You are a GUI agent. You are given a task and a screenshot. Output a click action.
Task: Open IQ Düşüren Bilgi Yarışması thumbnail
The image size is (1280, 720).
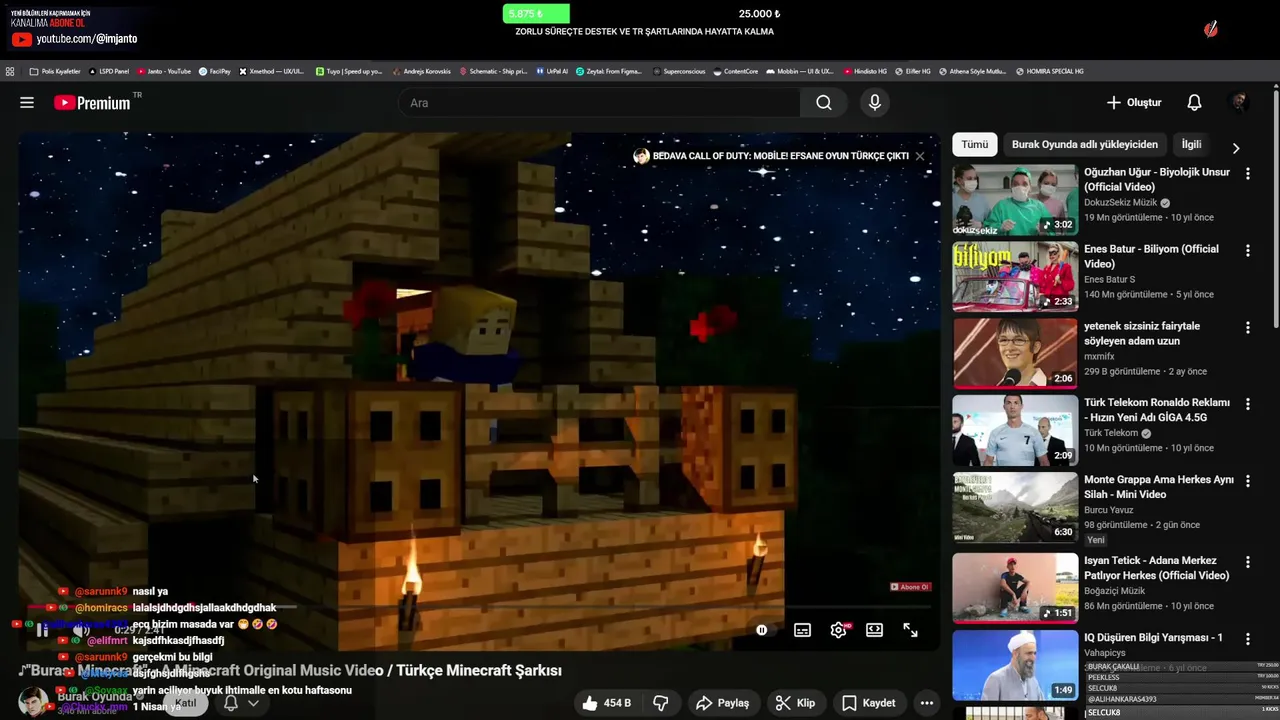[x=1015, y=666]
